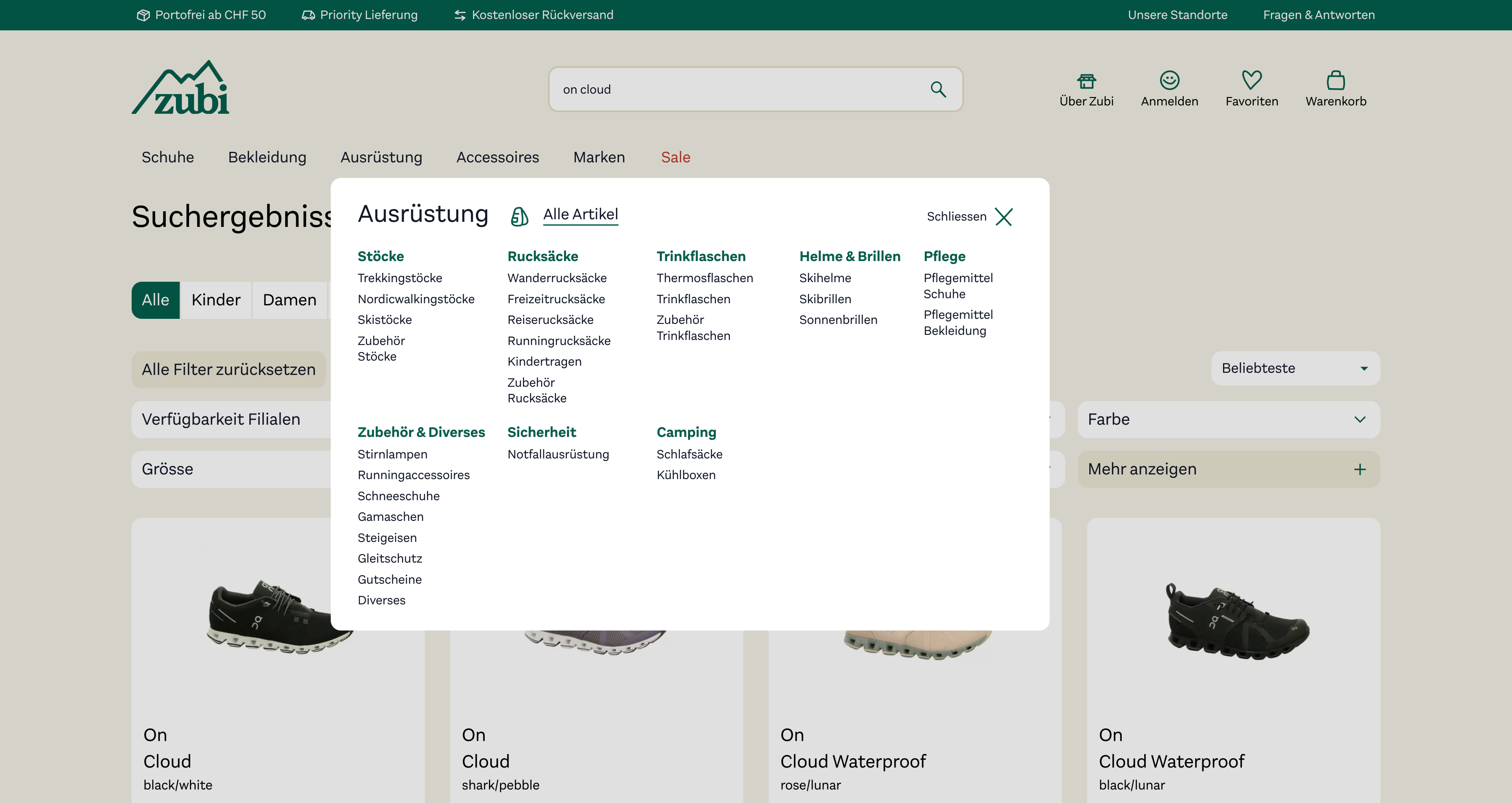Image resolution: width=1512 pixels, height=803 pixels.
Task: Select the Damen filter tab
Action: (289, 300)
